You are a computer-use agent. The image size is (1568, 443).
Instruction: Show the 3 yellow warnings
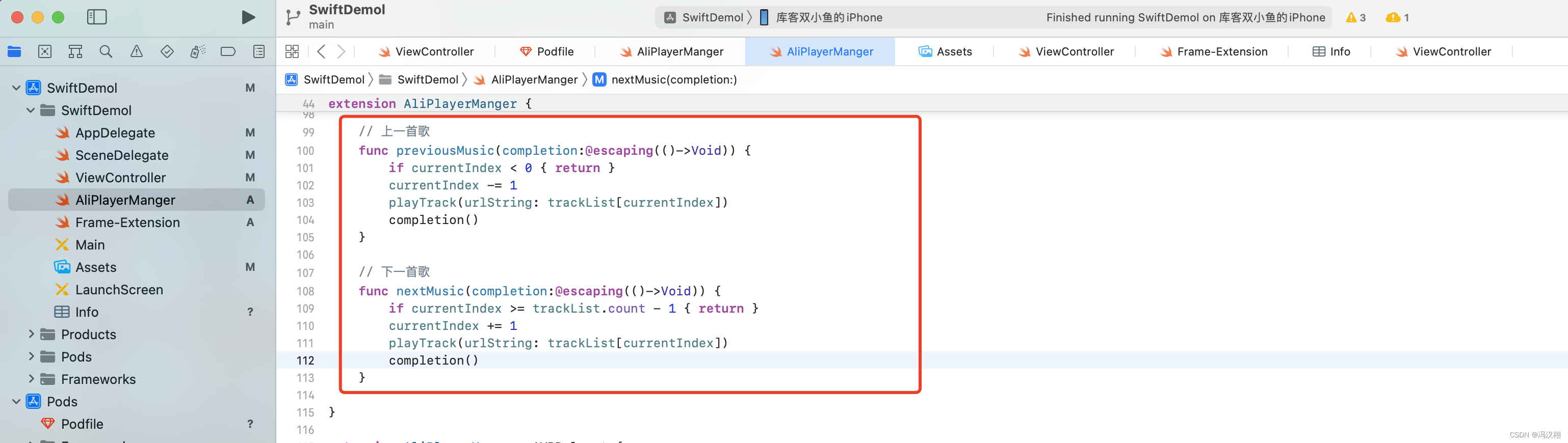click(x=1355, y=18)
